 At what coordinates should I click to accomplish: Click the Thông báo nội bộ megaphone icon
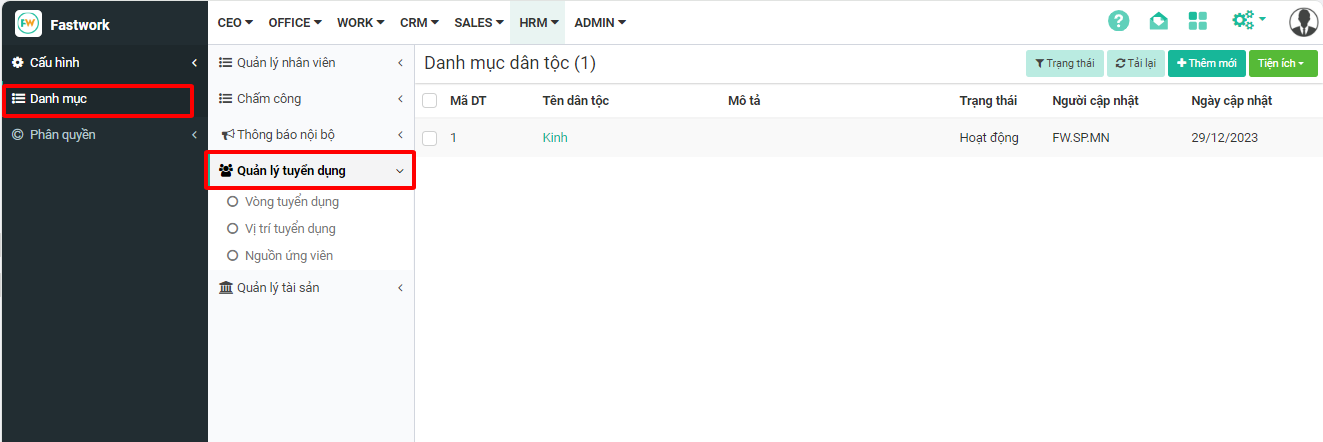pos(227,135)
